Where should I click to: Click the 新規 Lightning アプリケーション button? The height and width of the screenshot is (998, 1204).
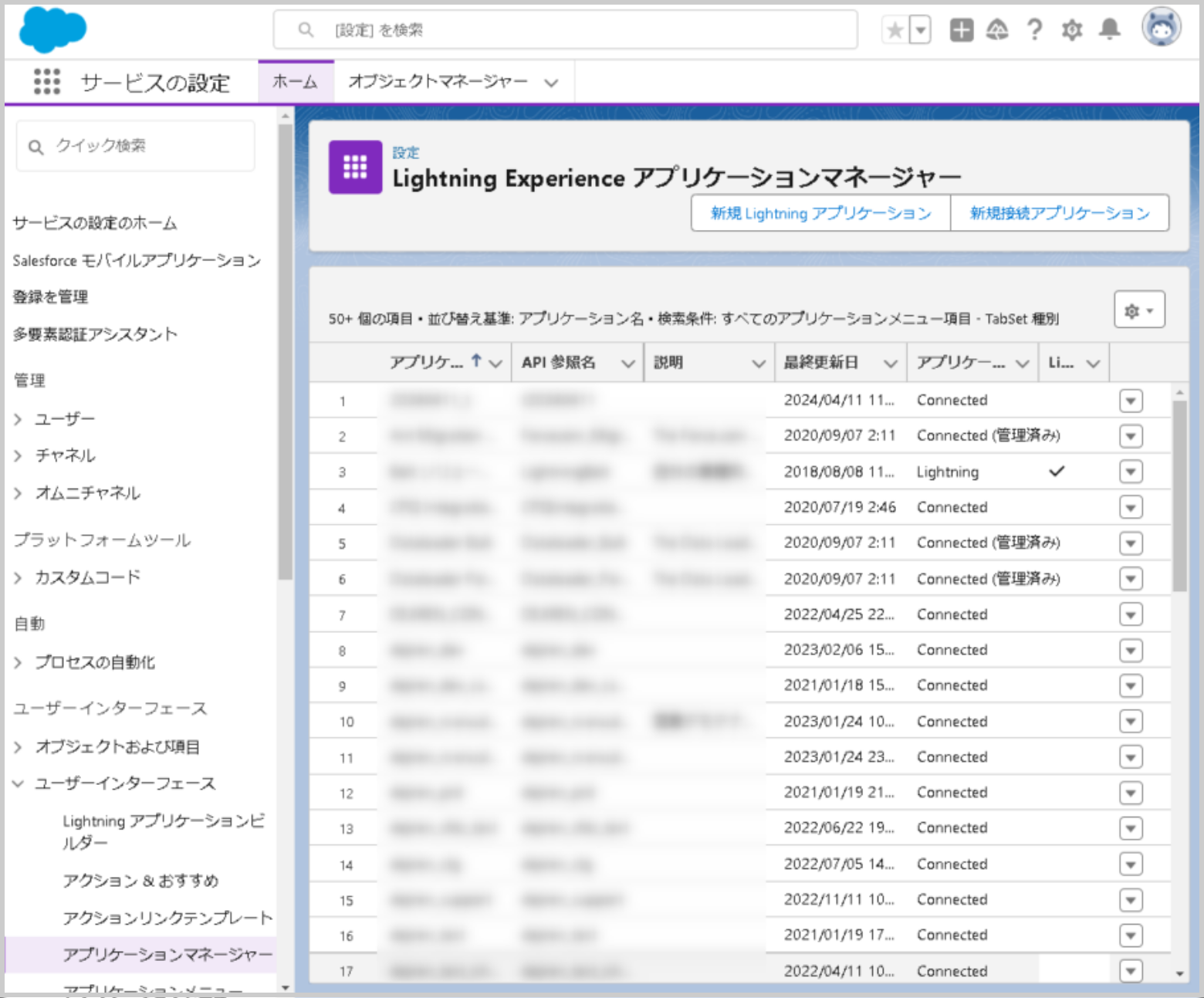click(x=820, y=213)
